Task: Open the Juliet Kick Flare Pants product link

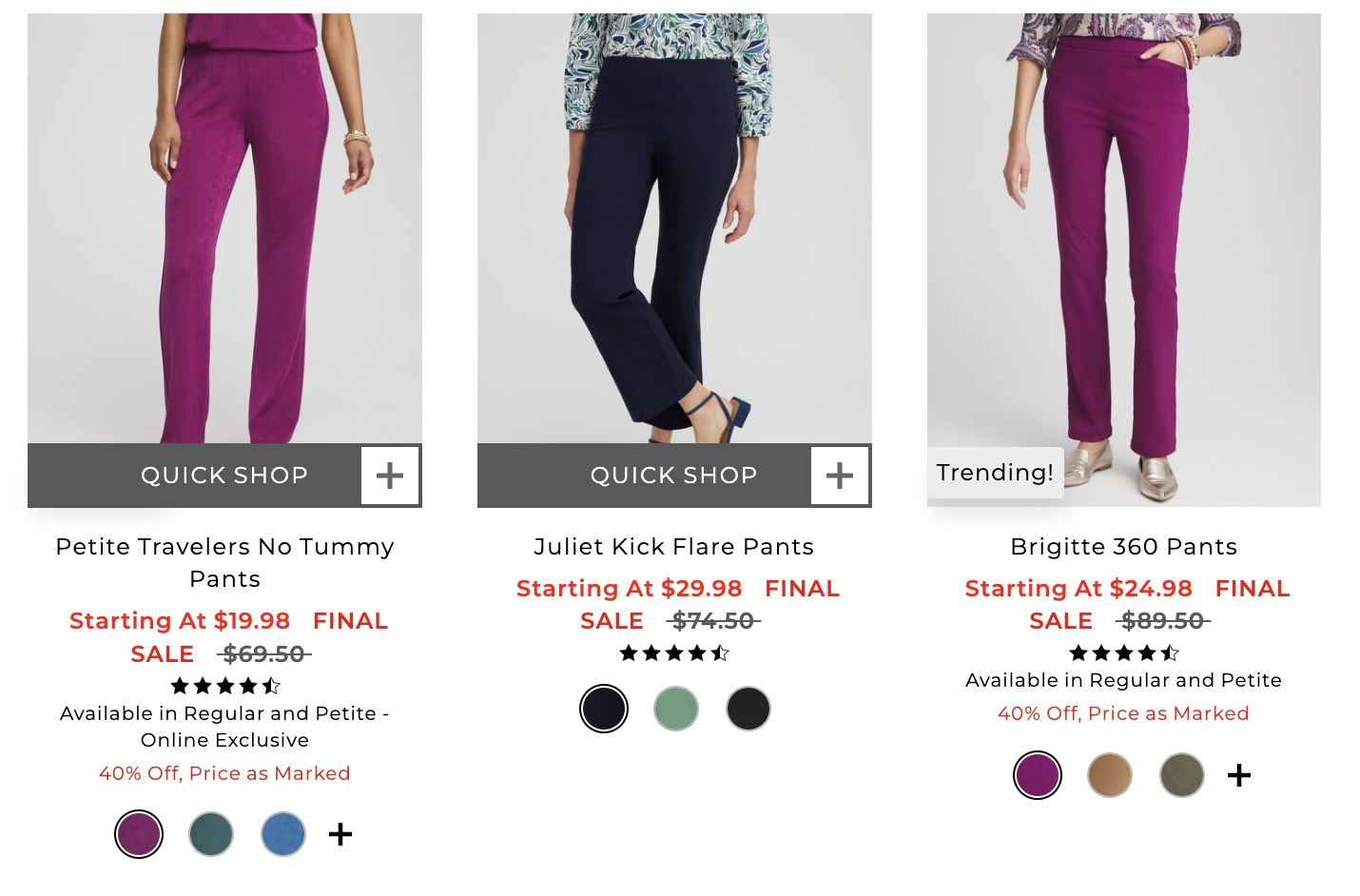Action: (673, 547)
